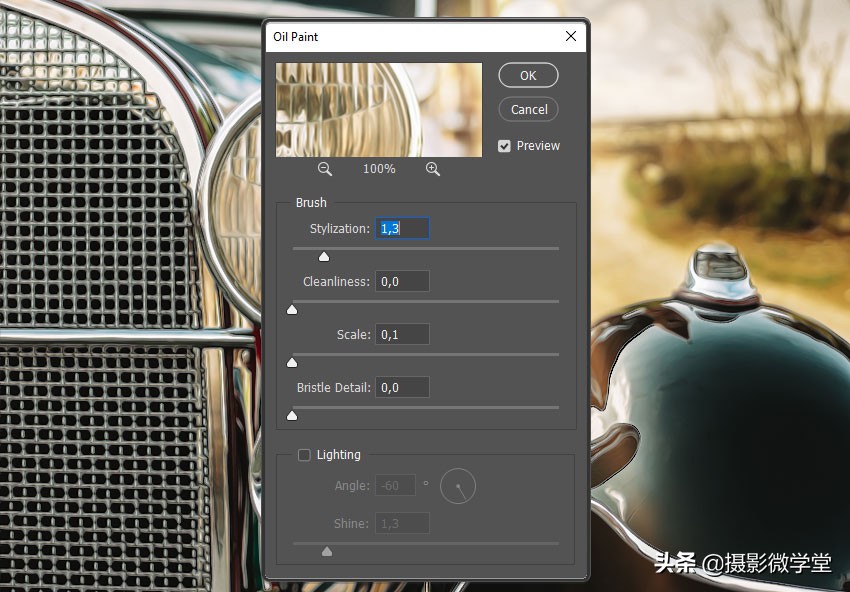Close the Oil Paint dialog
Image resolution: width=850 pixels, height=592 pixels.
pos(571,36)
